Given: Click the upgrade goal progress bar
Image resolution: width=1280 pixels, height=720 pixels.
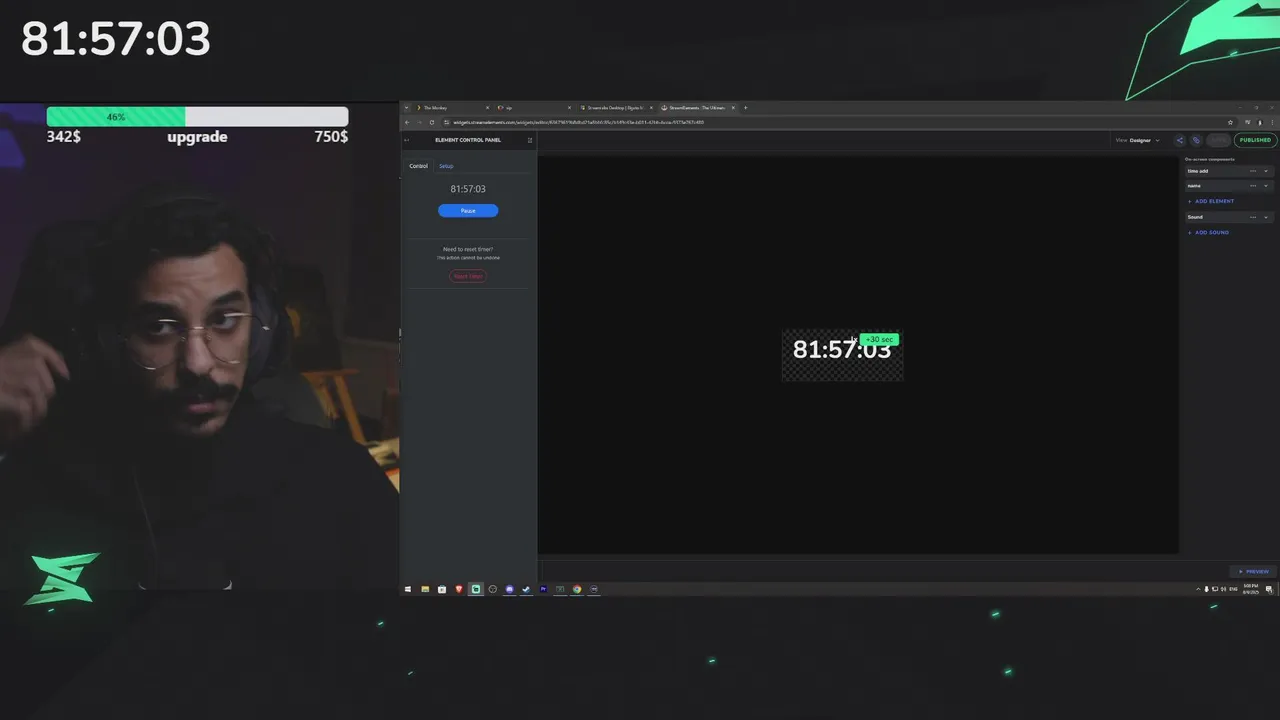Looking at the screenshot, I should point(197,117).
